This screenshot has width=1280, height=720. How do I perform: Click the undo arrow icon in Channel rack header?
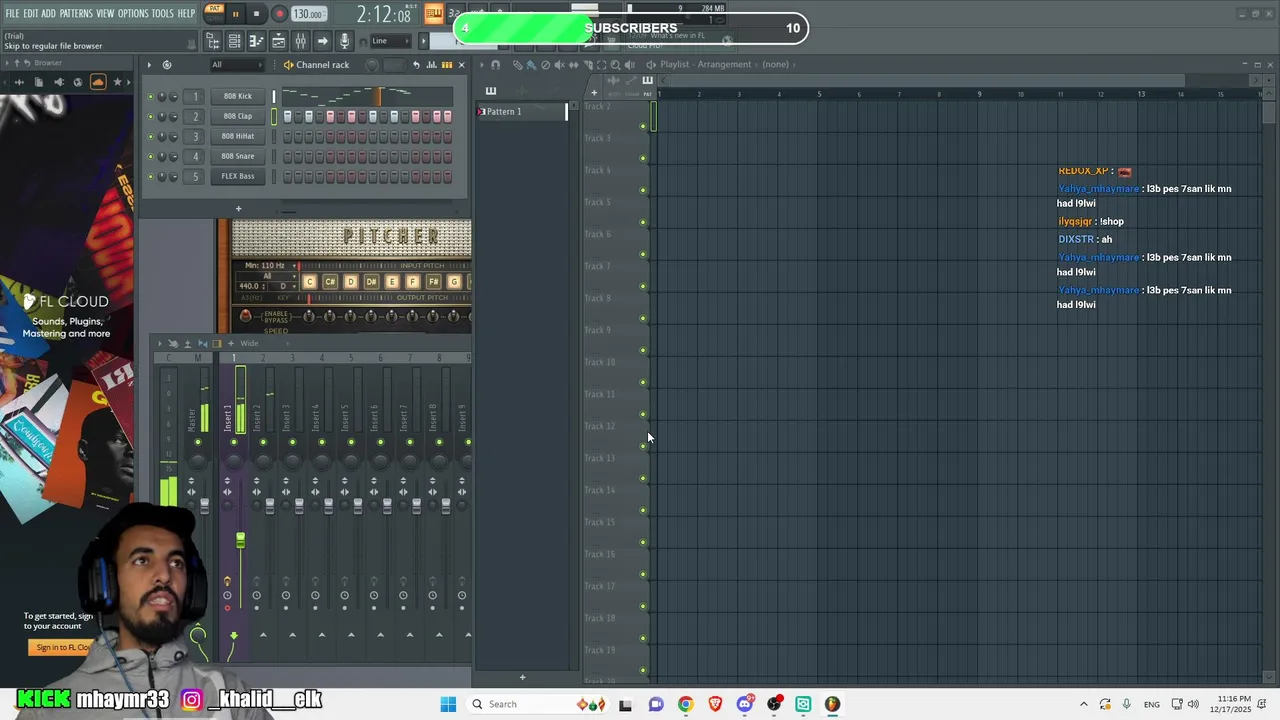tap(416, 65)
